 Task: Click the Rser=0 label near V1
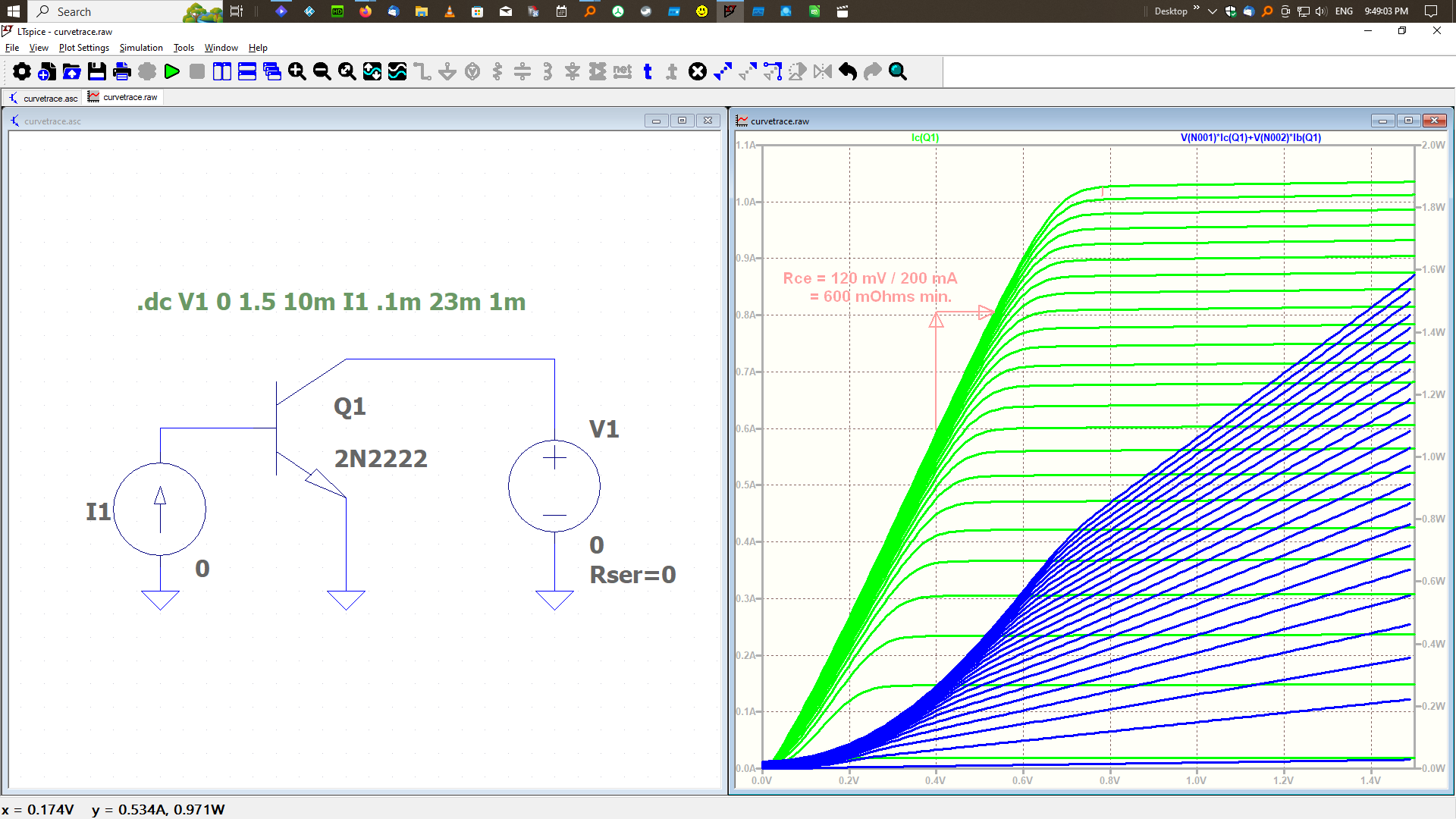click(x=633, y=575)
